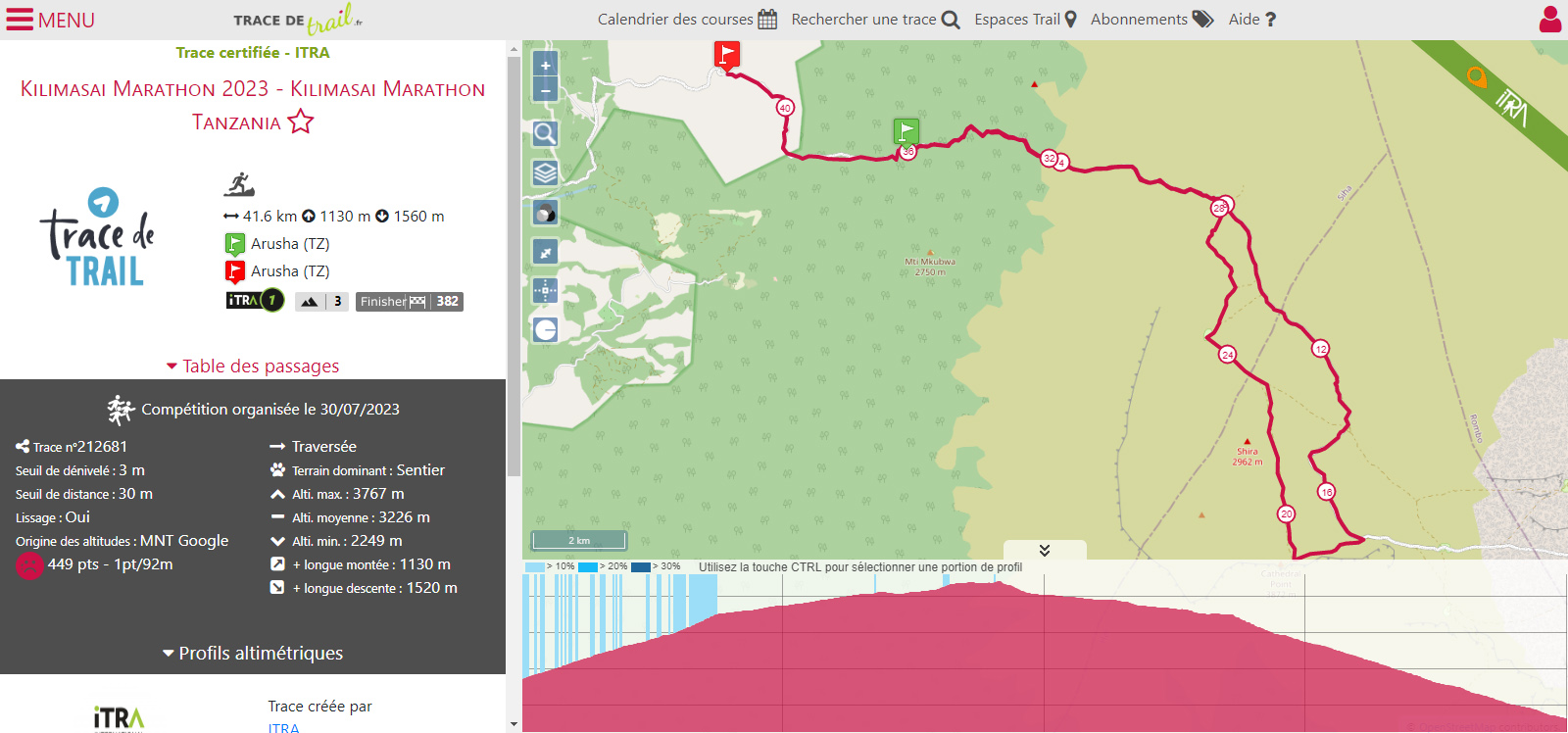1568x733 pixels.
Task: Click the Traversée arrow icon
Action: pos(277,447)
